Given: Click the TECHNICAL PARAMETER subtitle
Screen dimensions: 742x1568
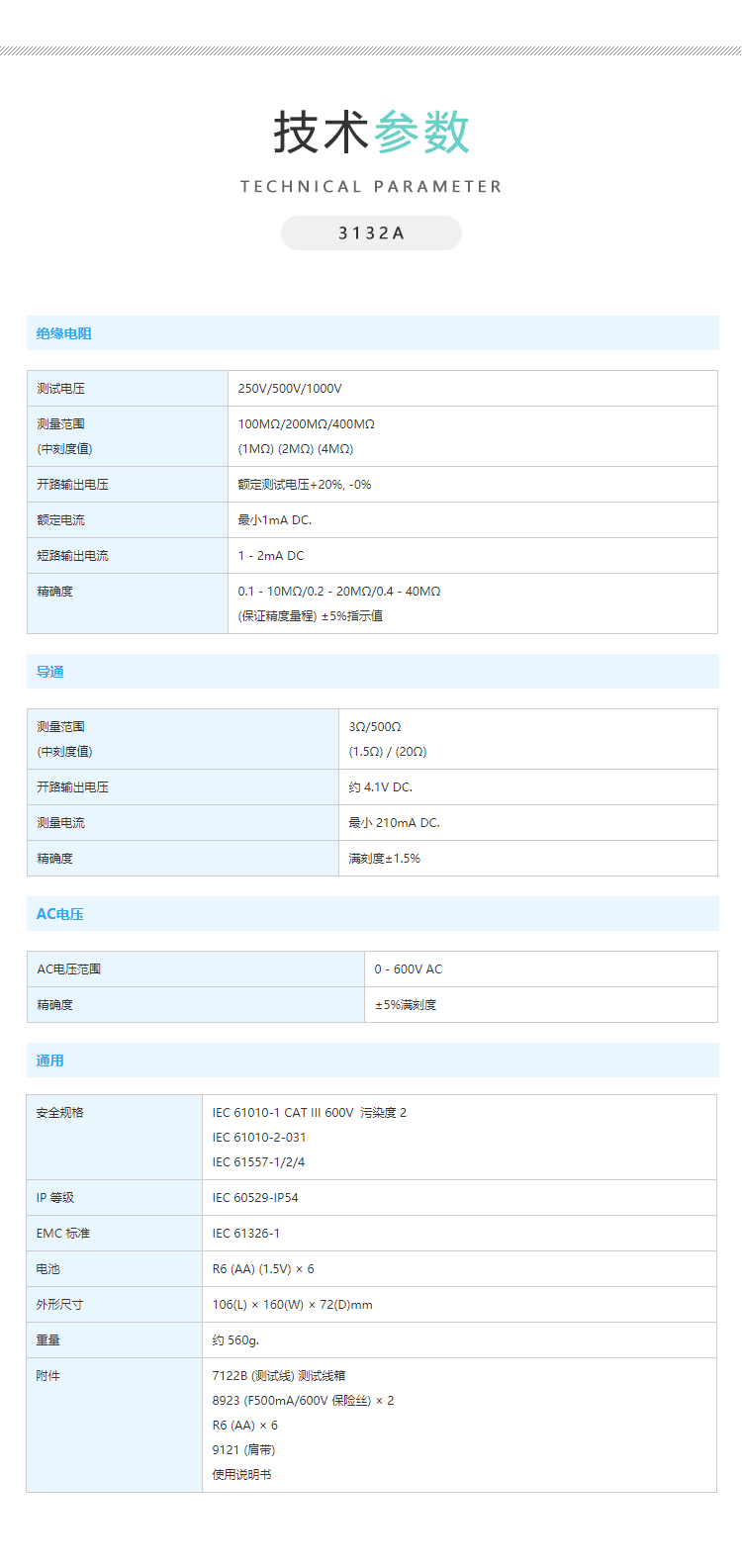Looking at the screenshot, I should (371, 186).
